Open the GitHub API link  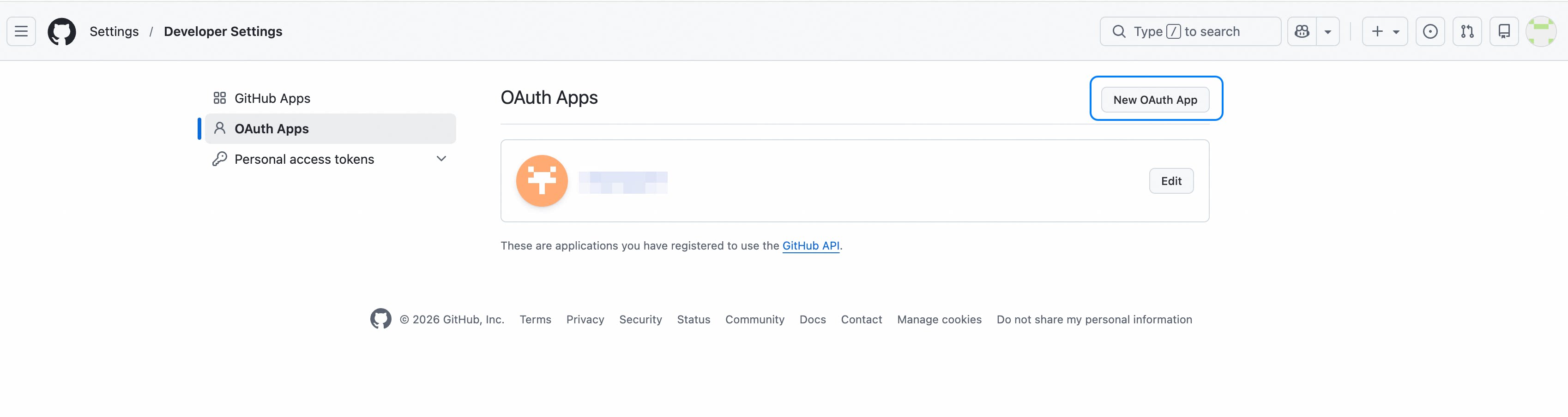pyautogui.click(x=810, y=245)
